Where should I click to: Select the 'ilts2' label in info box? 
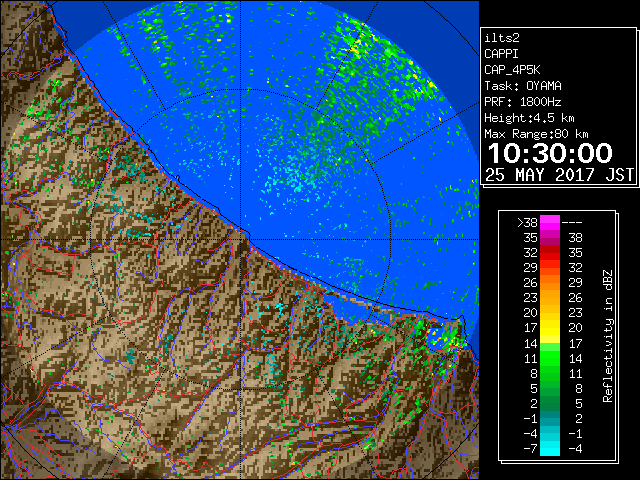[x=502, y=38]
